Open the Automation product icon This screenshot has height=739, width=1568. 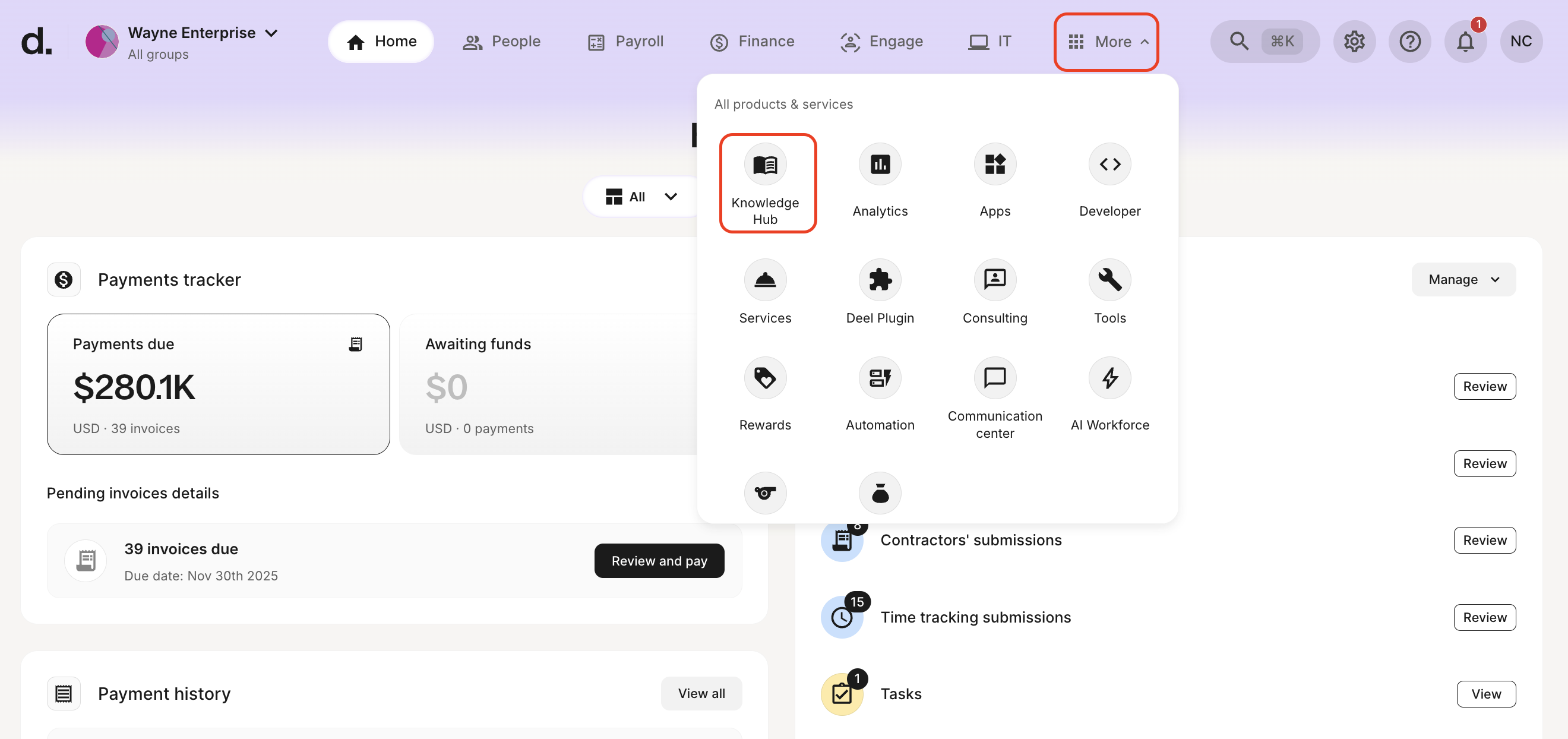point(879,393)
